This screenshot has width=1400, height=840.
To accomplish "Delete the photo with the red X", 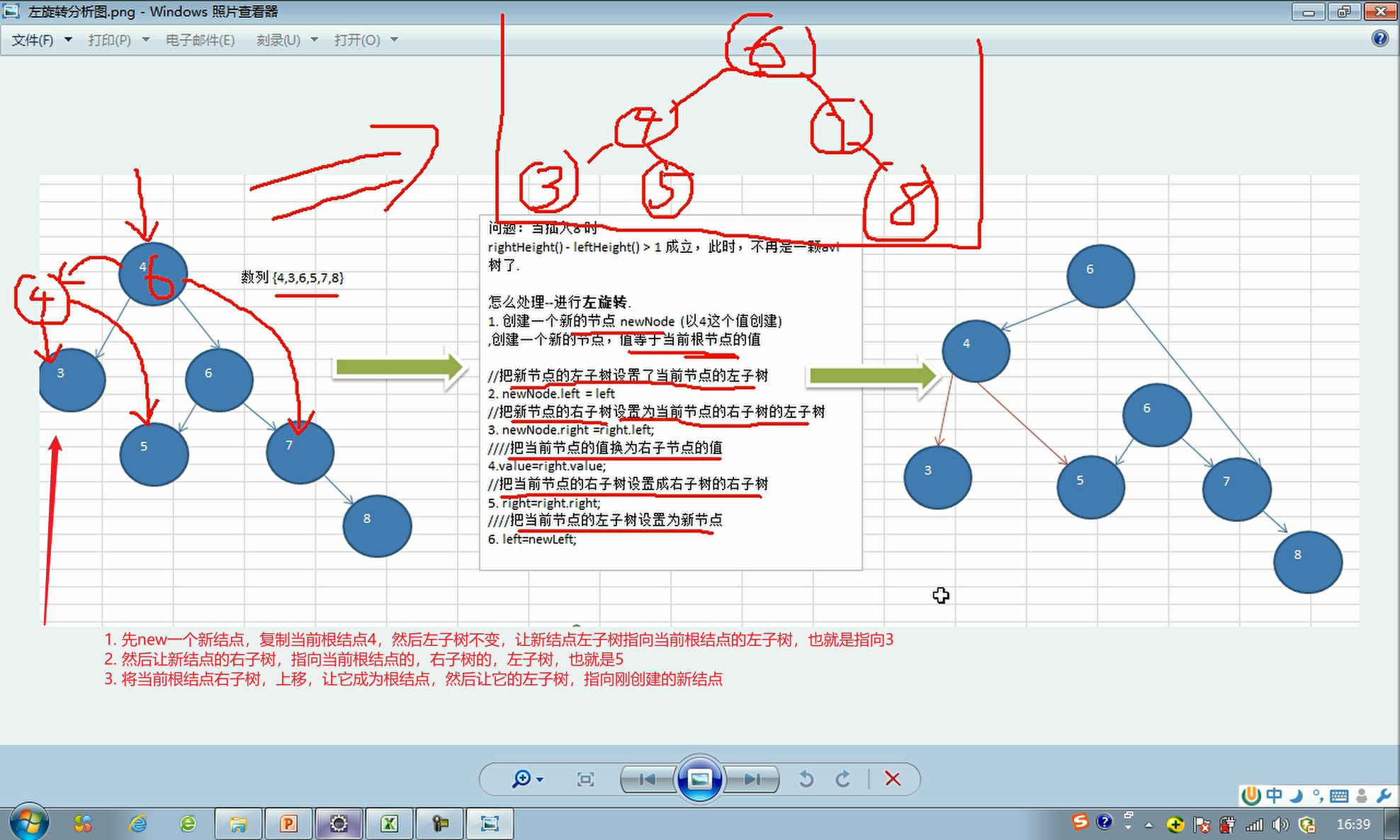I will [893, 780].
